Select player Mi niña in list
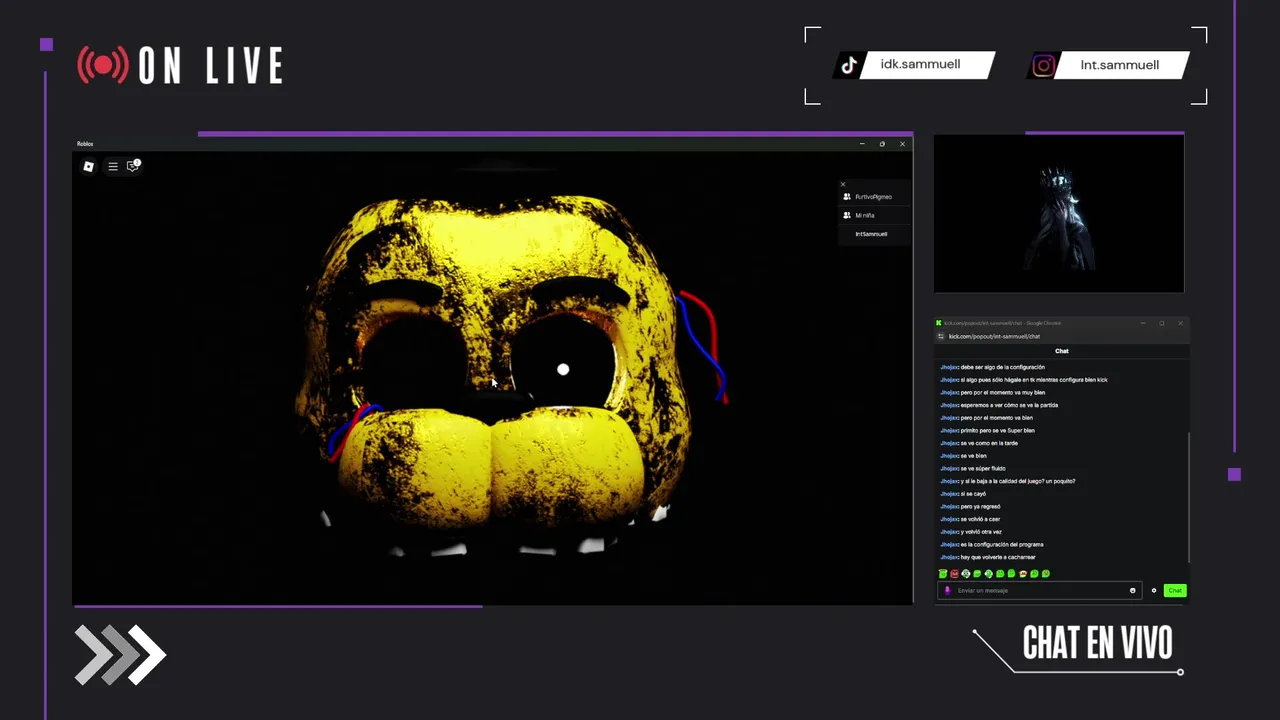This screenshot has width=1280, height=720. point(874,215)
